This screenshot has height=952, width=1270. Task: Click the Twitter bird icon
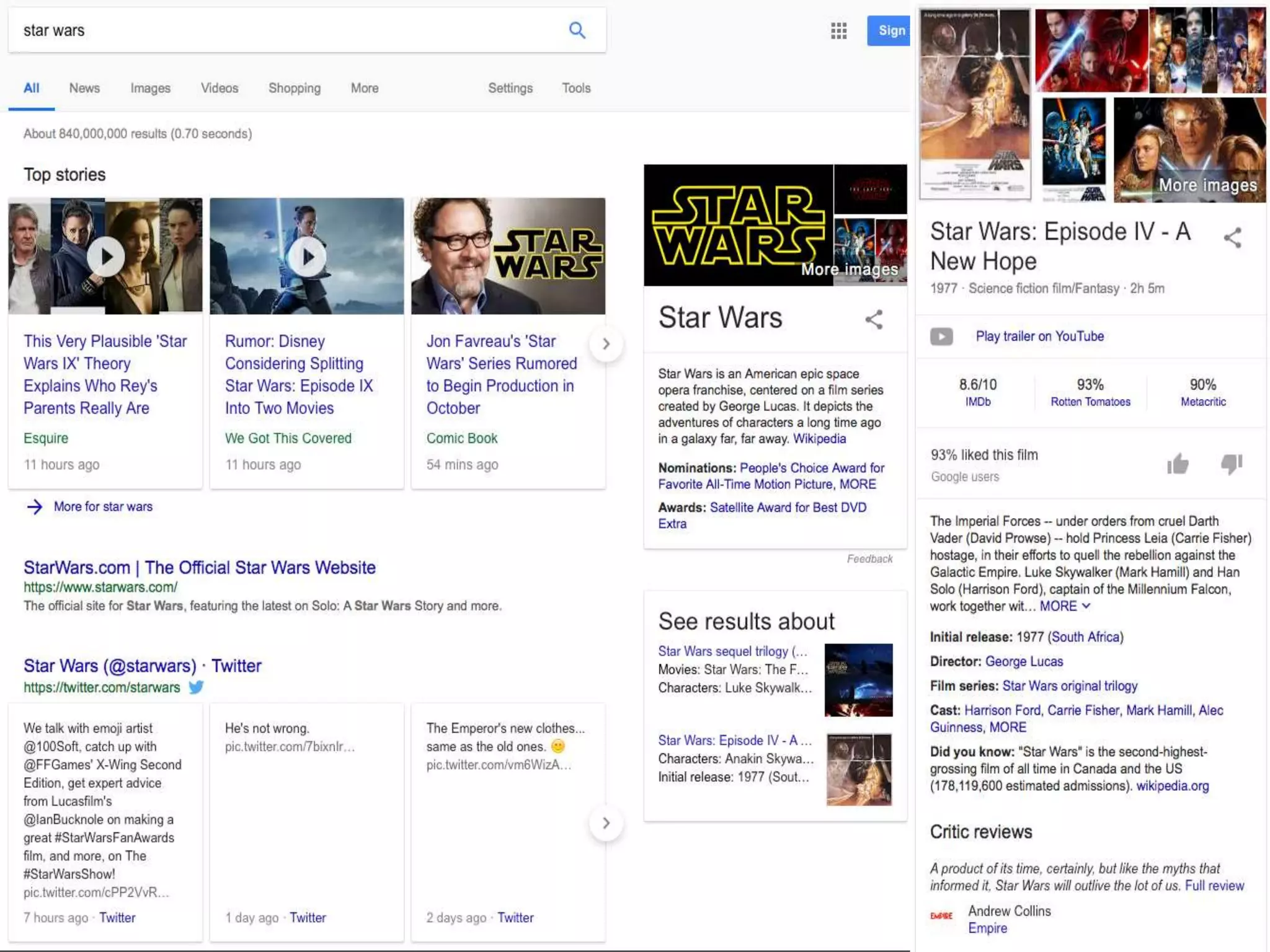pos(196,687)
